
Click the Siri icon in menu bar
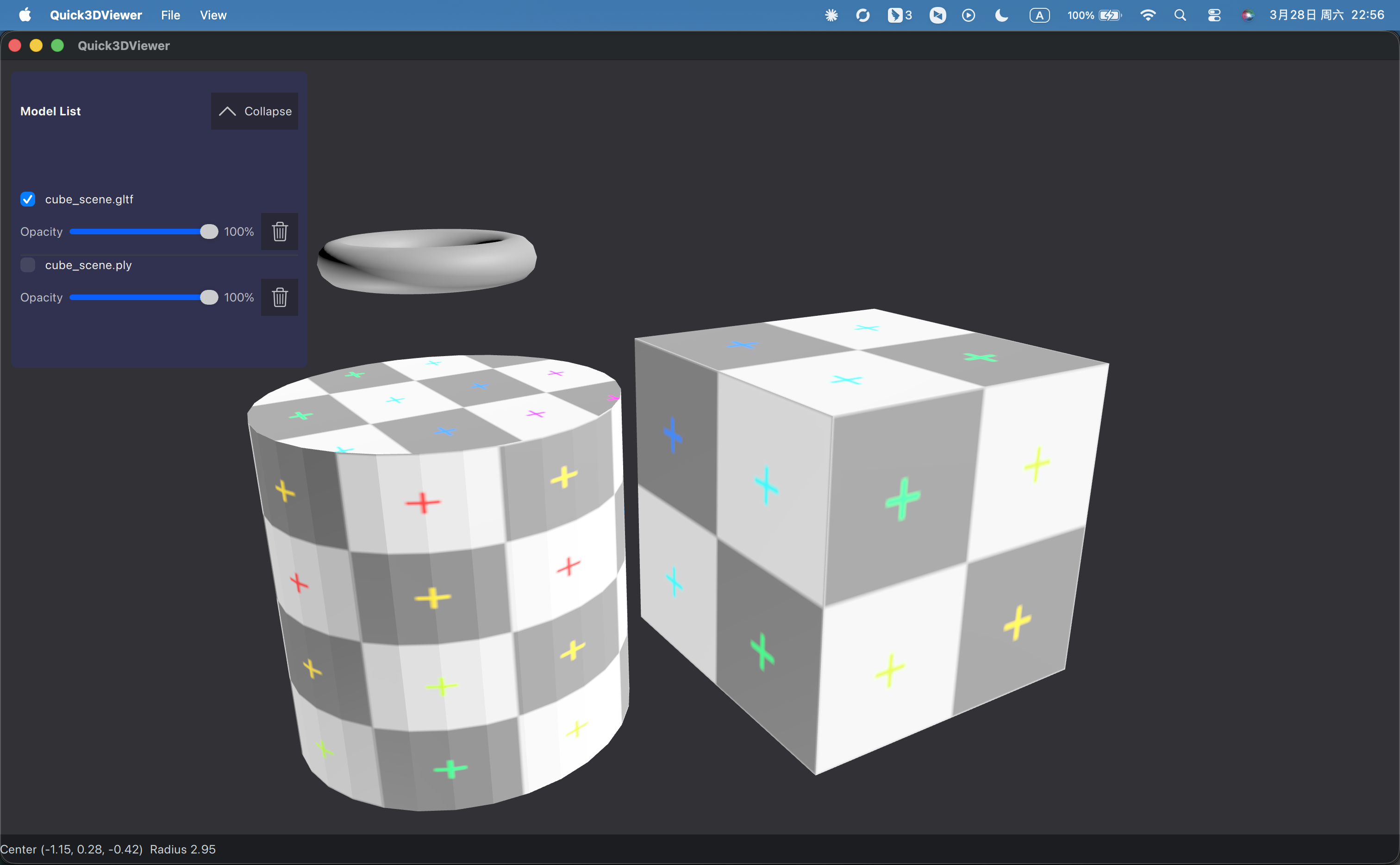pos(1248,15)
